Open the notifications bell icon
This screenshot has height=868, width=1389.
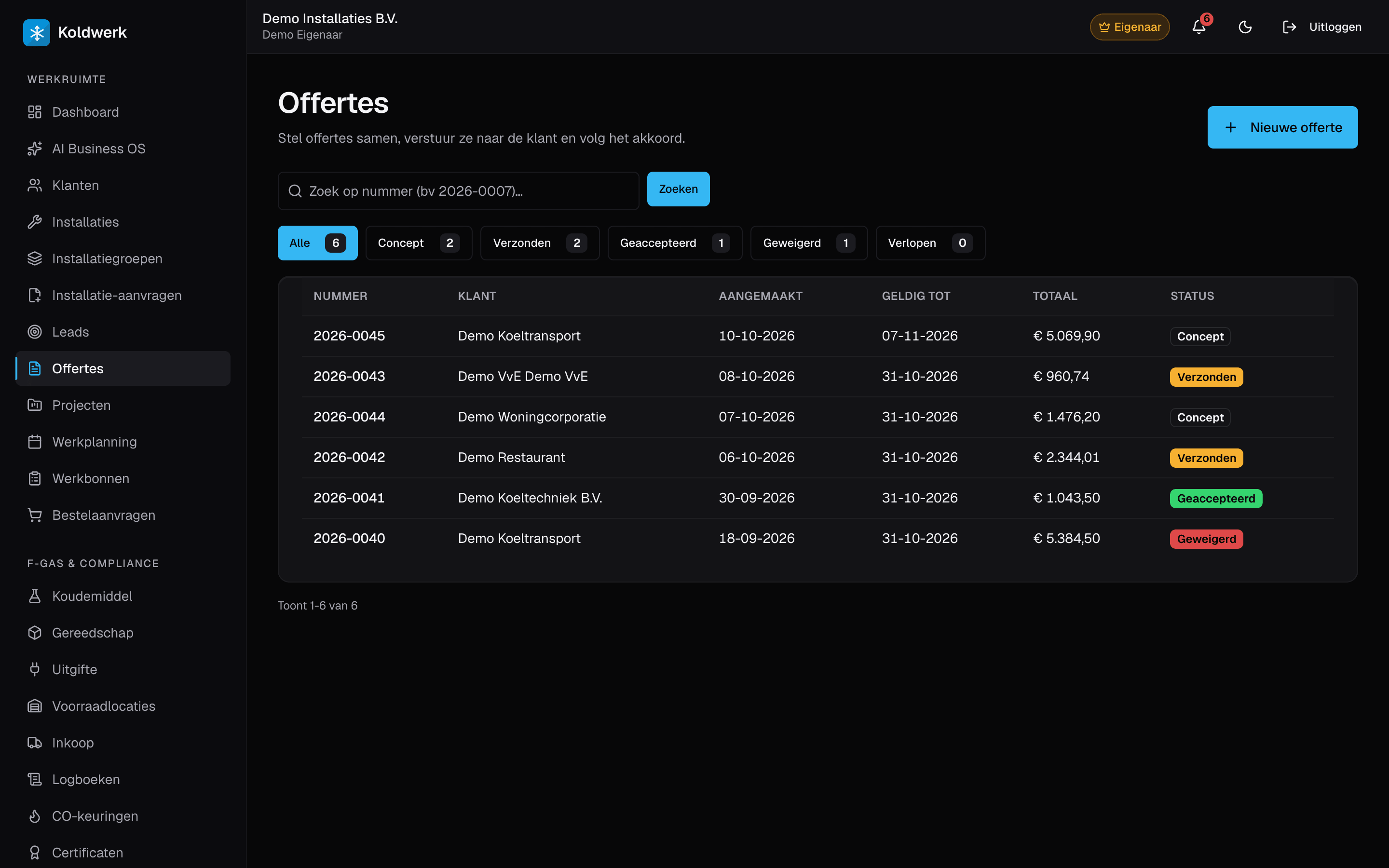(1199, 27)
